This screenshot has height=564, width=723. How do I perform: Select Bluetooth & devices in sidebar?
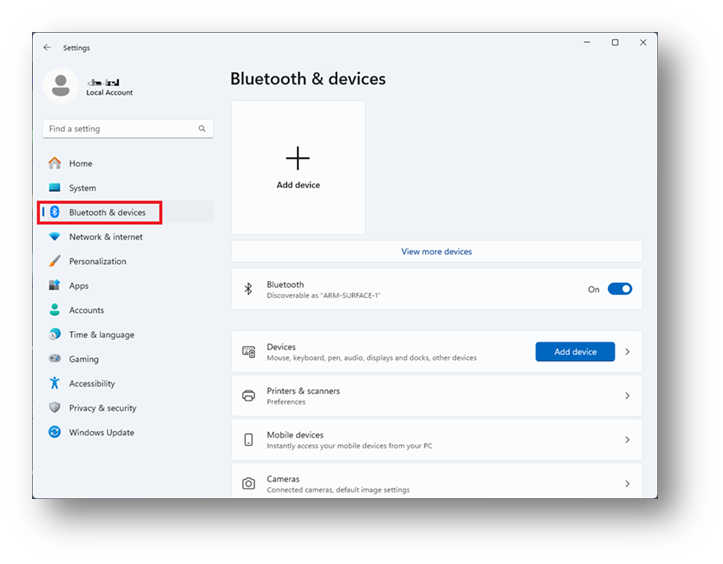click(x=128, y=212)
